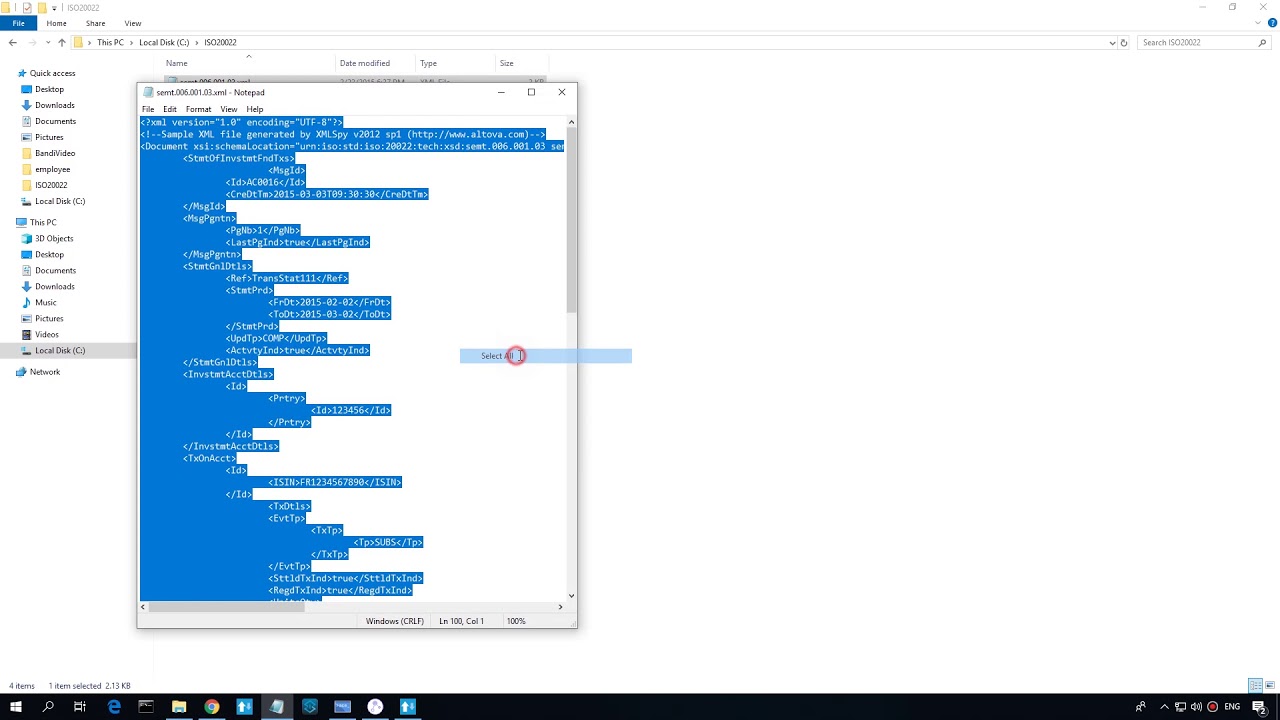Open Downloads under Quick access
This screenshot has width=1280, height=720.
(54, 105)
